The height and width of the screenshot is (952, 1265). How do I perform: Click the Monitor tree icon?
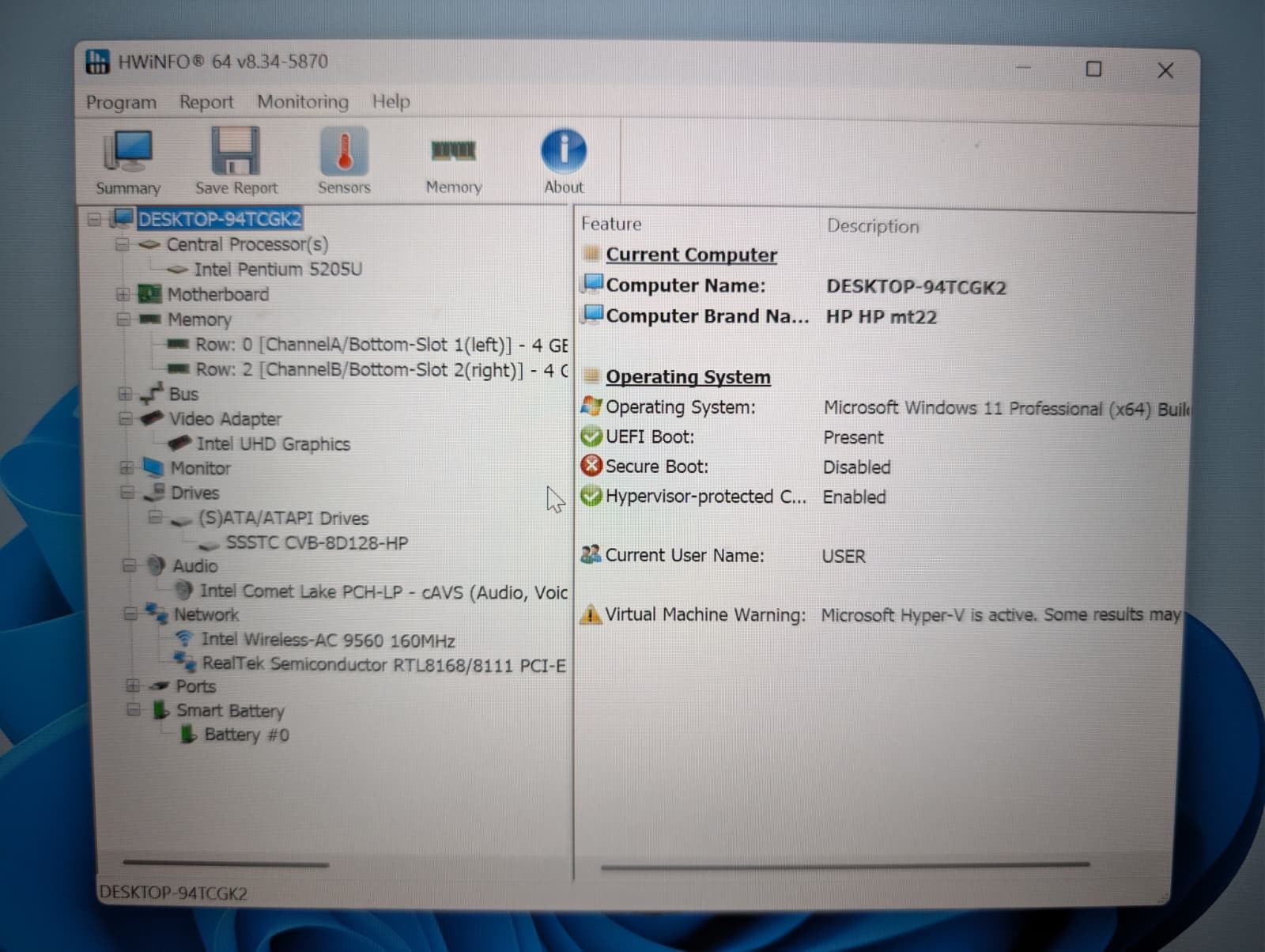point(153,467)
